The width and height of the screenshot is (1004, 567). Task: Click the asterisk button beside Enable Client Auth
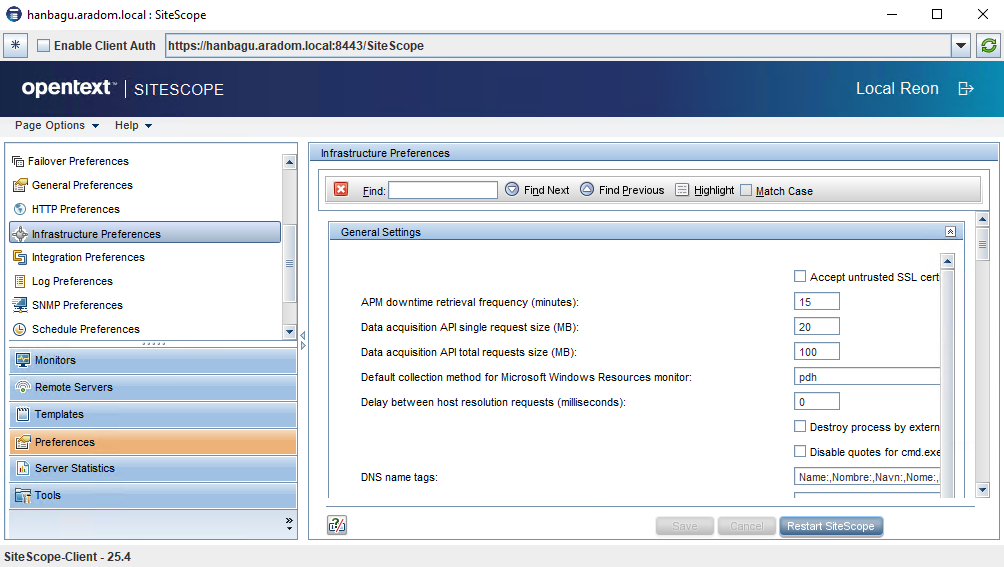[15, 45]
